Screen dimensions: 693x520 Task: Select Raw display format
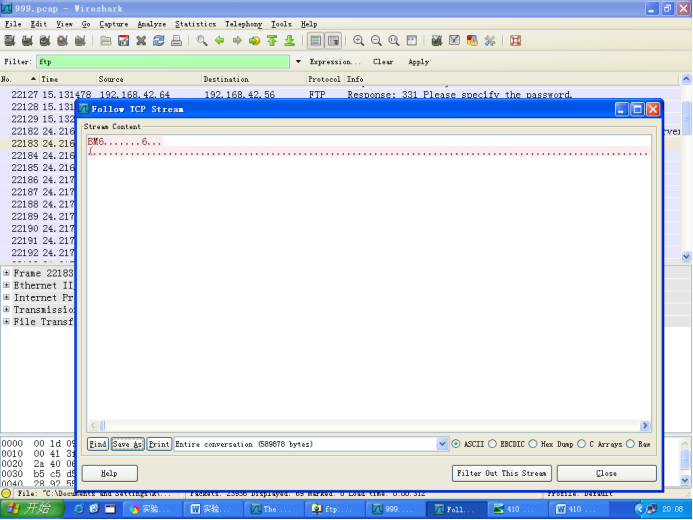tap(630, 444)
